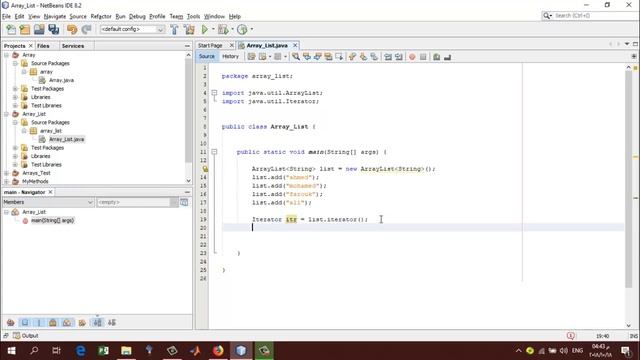This screenshot has height=360, width=640.
Task: Open the Refactor menu
Action: (101, 16)
